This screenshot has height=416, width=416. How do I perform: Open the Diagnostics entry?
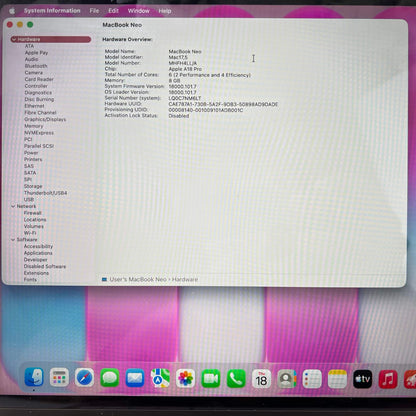(x=38, y=93)
